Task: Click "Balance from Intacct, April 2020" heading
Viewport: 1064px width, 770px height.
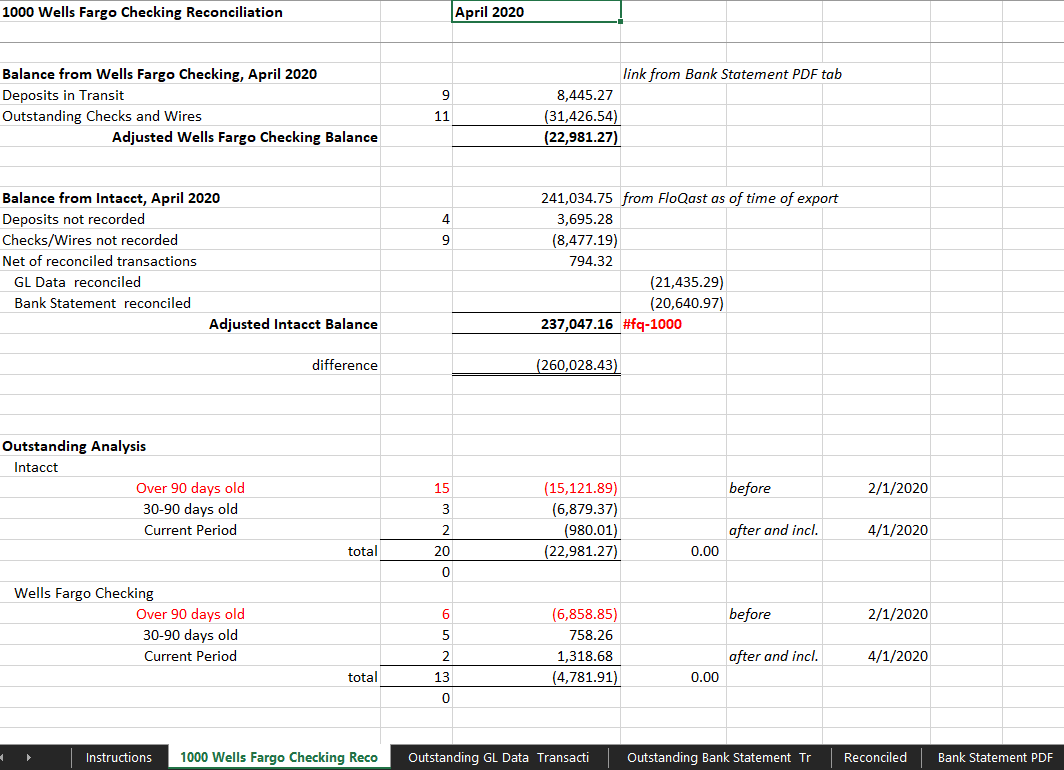Action: point(111,198)
